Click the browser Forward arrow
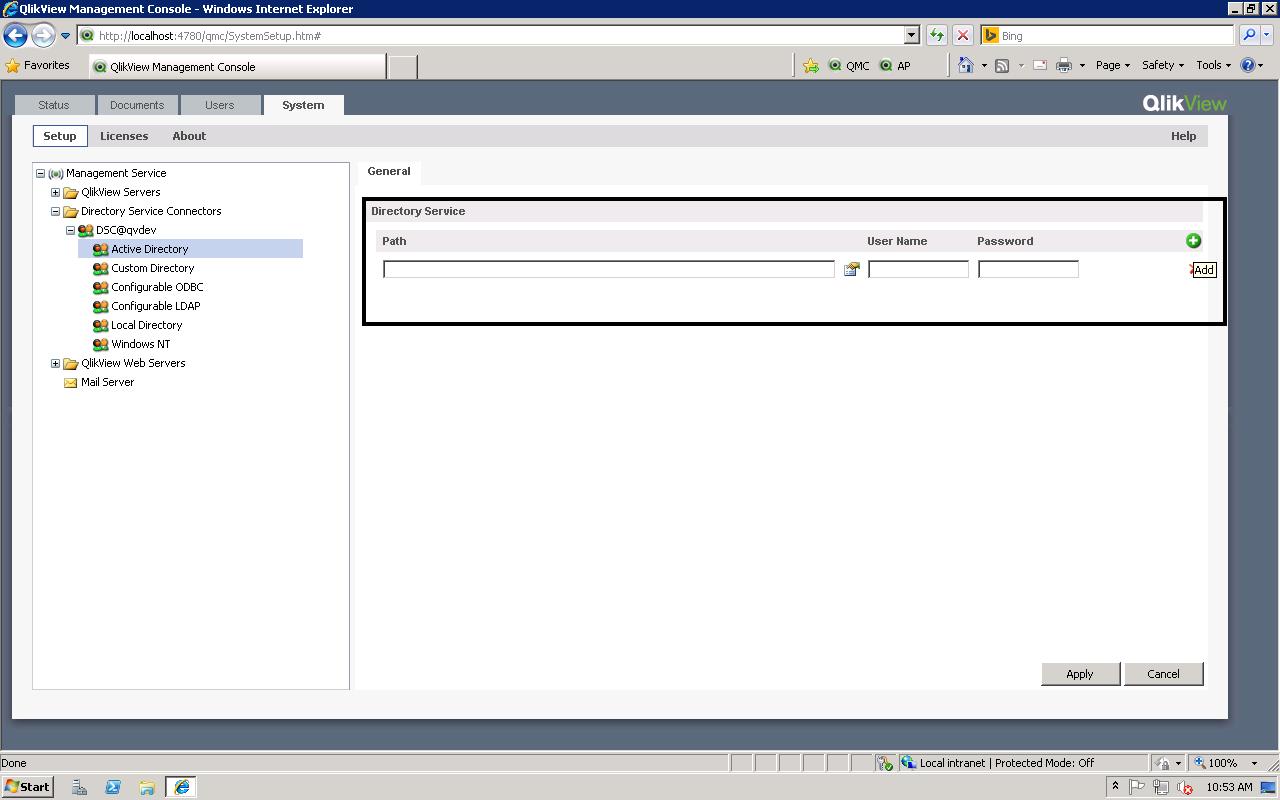Image resolution: width=1280 pixels, height=800 pixels. coord(42,36)
